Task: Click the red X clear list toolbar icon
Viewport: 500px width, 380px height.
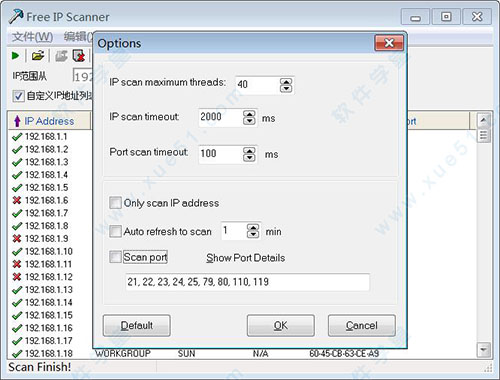Action: point(79,56)
